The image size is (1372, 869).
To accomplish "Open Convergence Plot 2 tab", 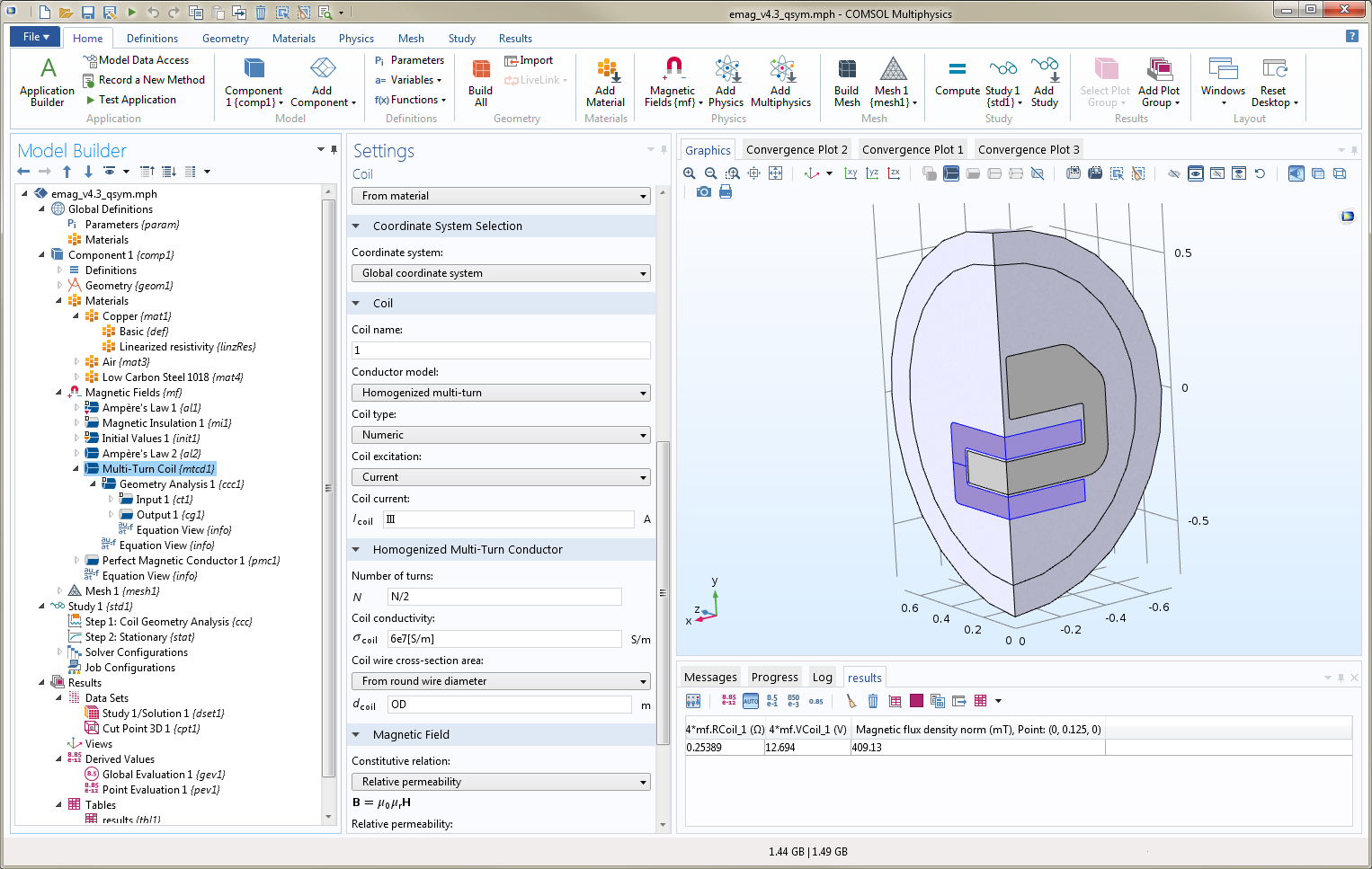I will click(x=797, y=150).
